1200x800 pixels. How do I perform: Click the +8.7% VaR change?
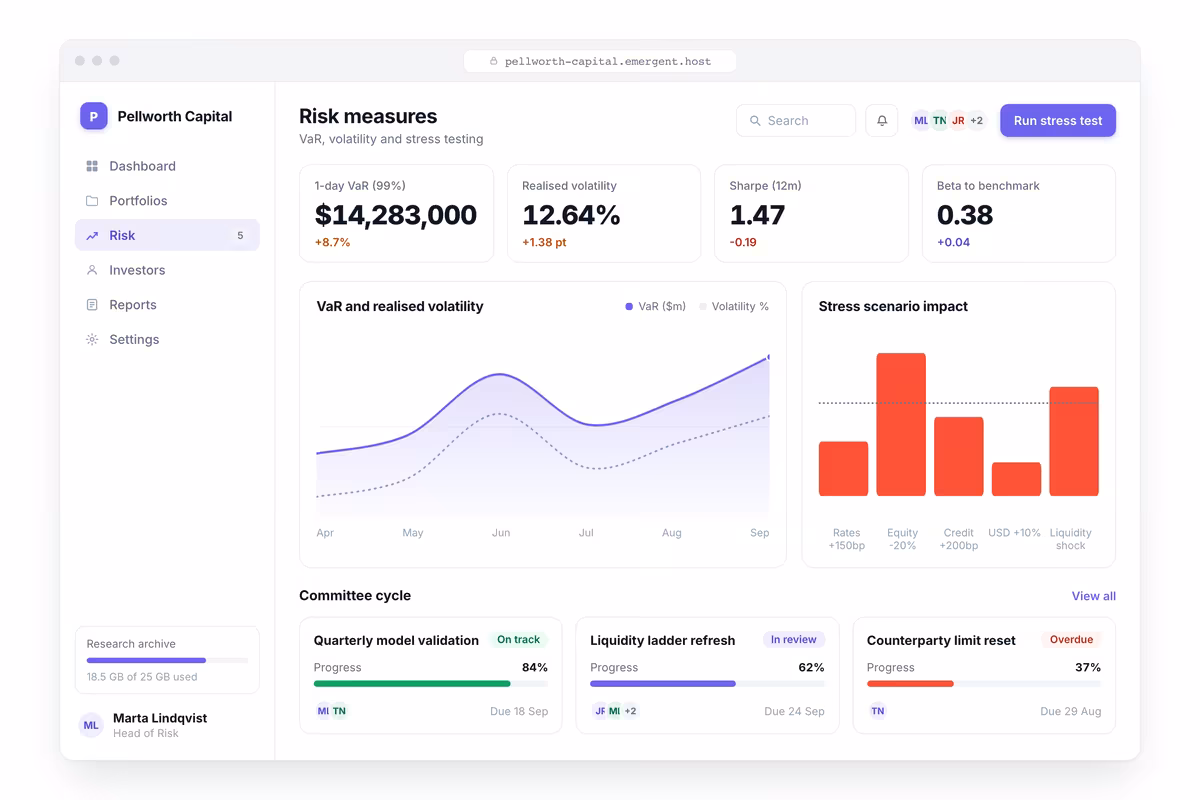(332, 243)
